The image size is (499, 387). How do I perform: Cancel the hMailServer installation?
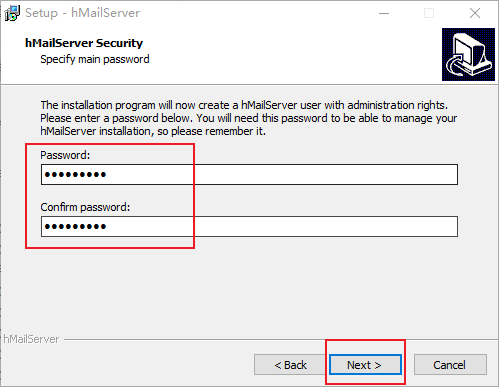[x=450, y=365]
